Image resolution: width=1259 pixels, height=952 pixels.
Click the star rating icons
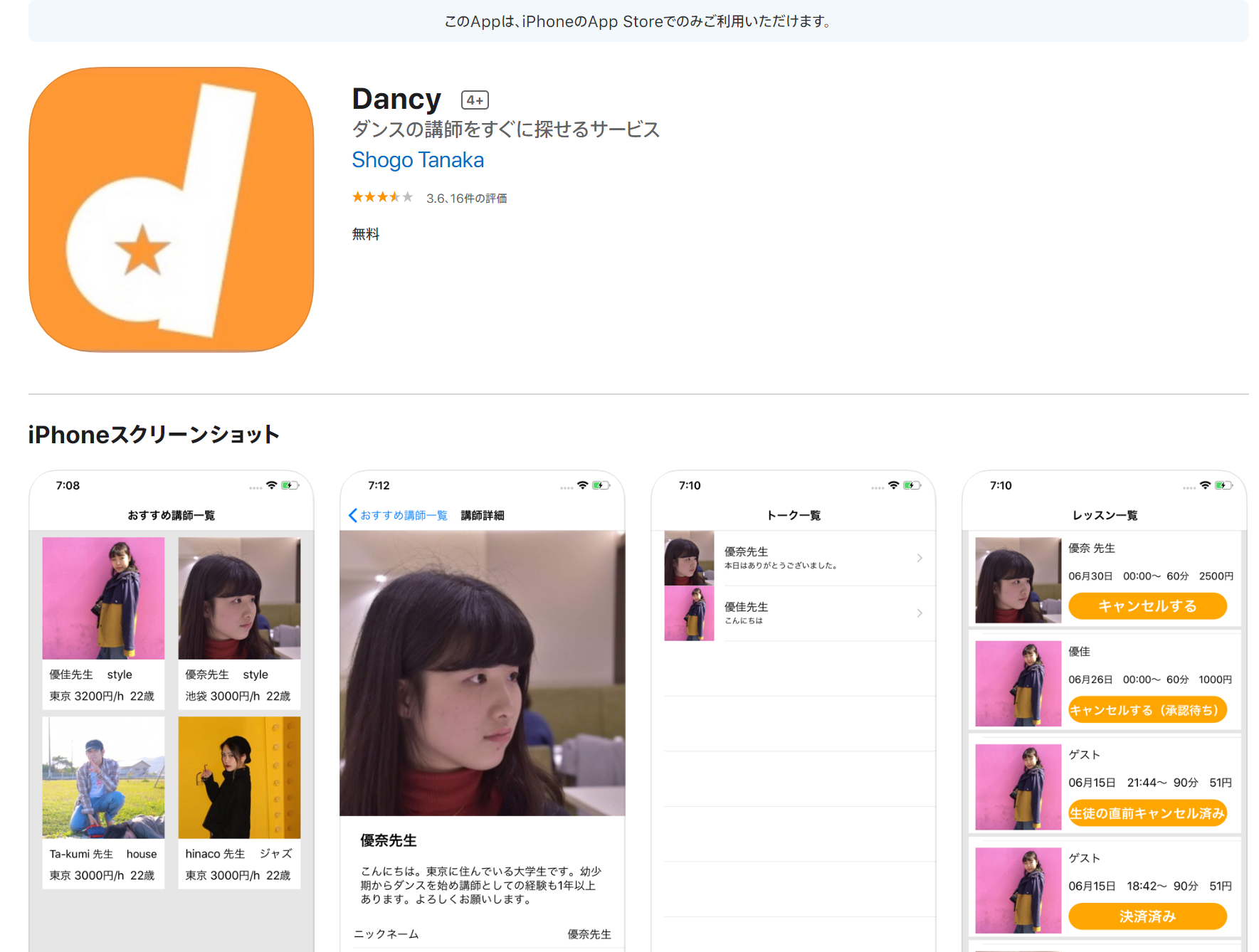[x=382, y=197]
